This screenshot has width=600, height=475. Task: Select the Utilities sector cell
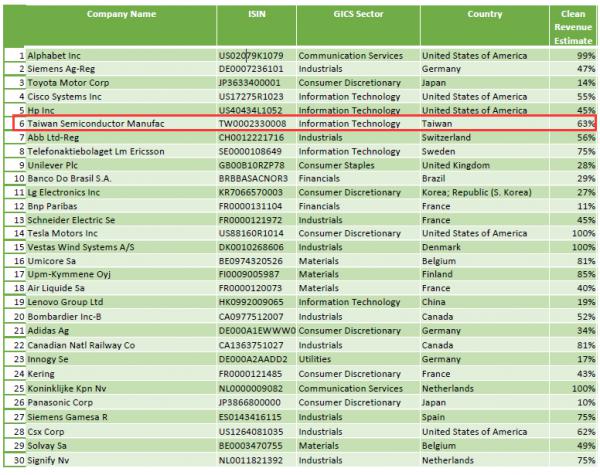(358, 359)
